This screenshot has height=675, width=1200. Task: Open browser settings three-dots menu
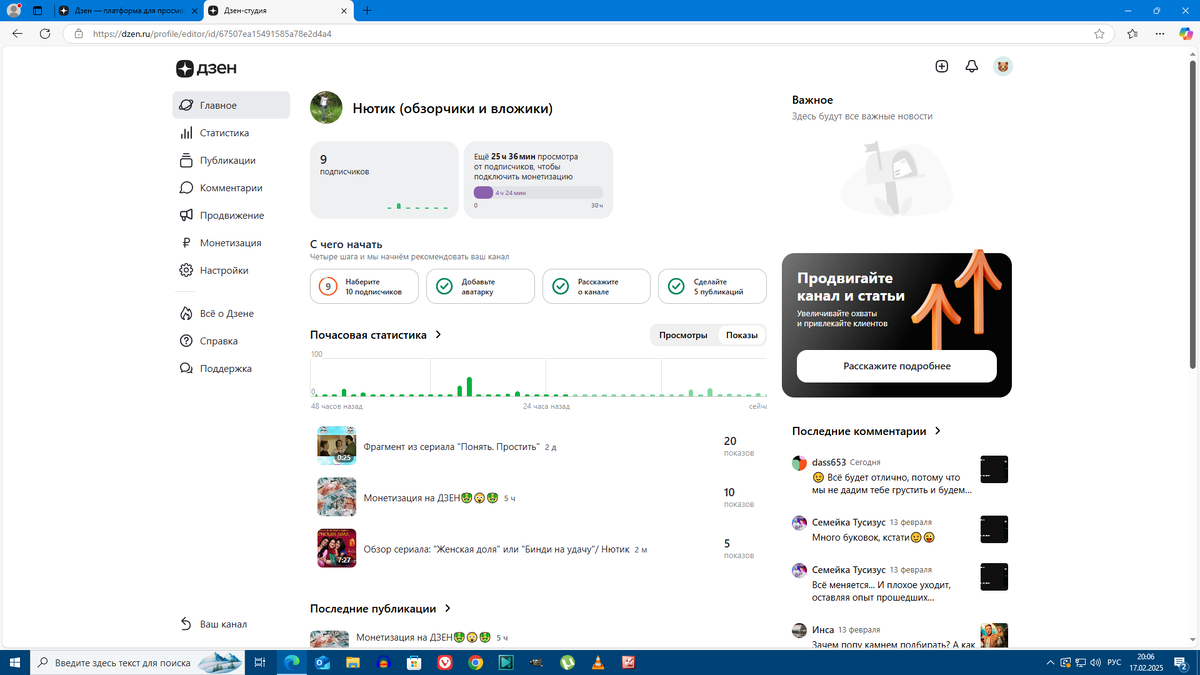coord(1160,33)
